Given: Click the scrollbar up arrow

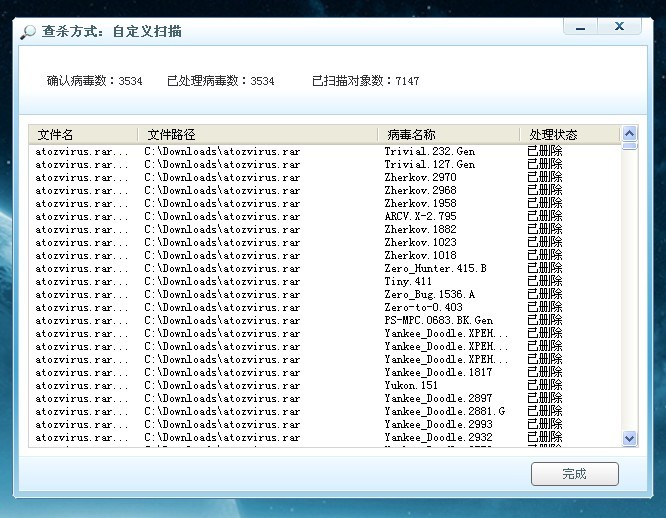Looking at the screenshot, I should click(x=629, y=133).
